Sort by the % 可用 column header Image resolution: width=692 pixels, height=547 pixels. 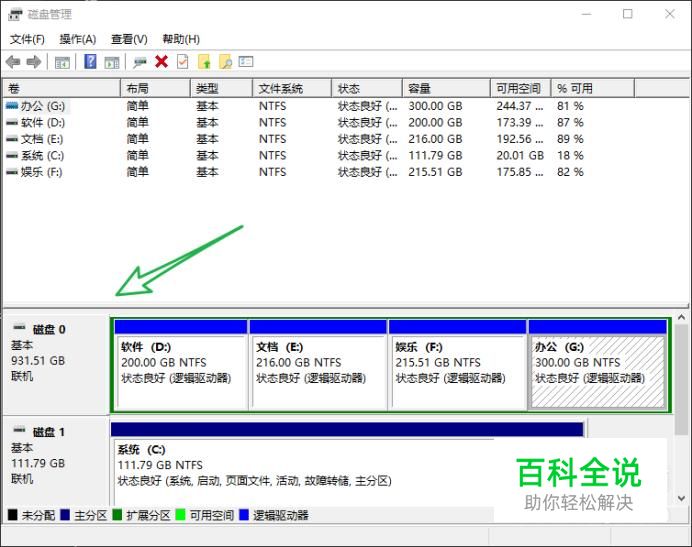coord(593,88)
